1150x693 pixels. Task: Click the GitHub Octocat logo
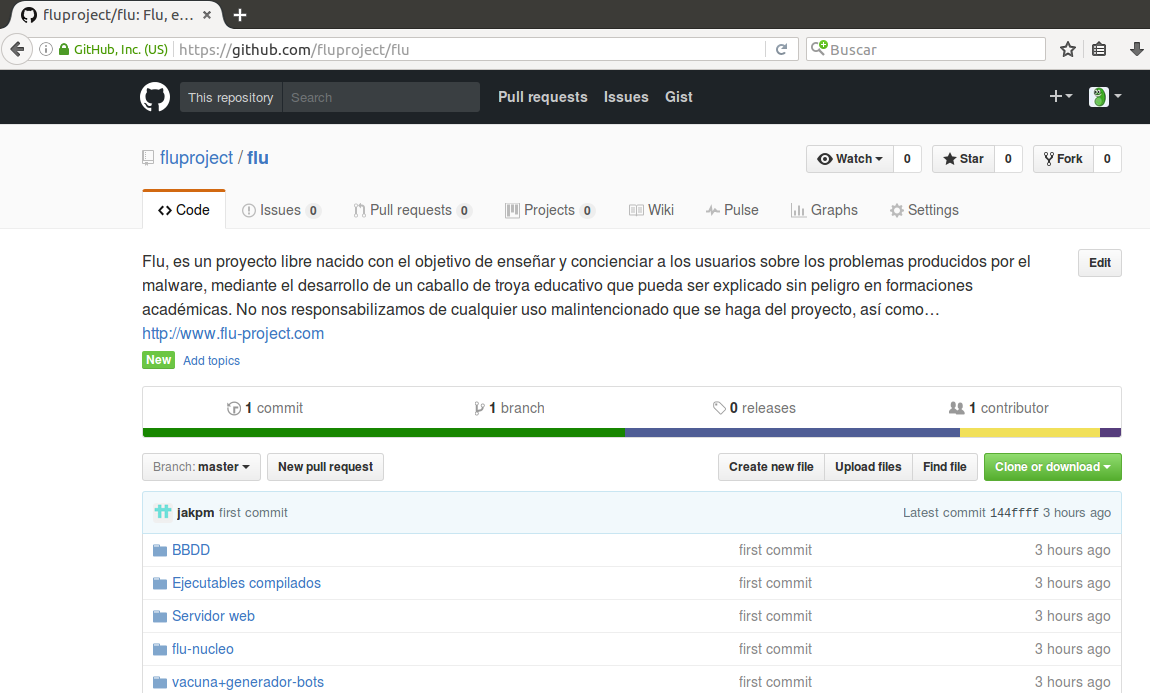(x=155, y=96)
